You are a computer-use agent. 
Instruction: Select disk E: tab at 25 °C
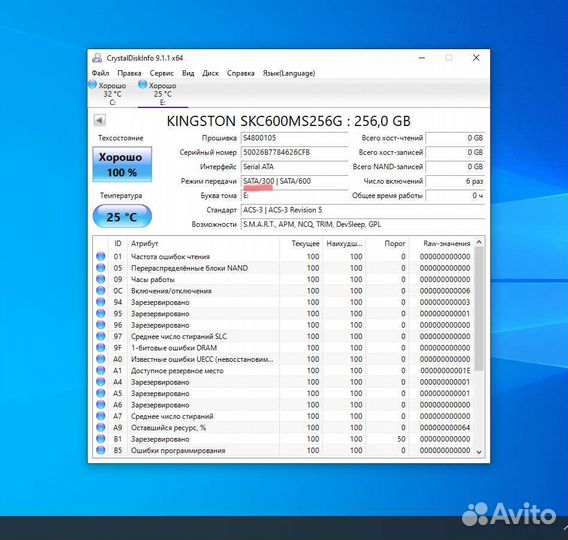tap(163, 93)
